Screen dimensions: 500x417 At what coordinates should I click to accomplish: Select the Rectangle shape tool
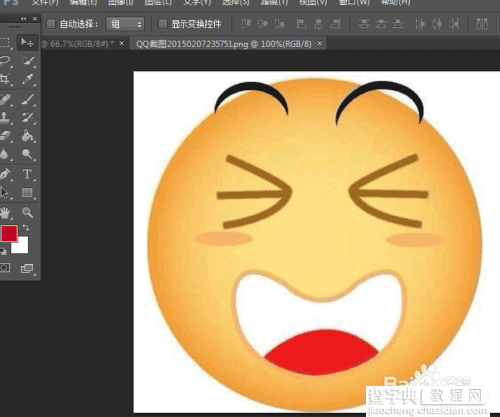point(27,193)
